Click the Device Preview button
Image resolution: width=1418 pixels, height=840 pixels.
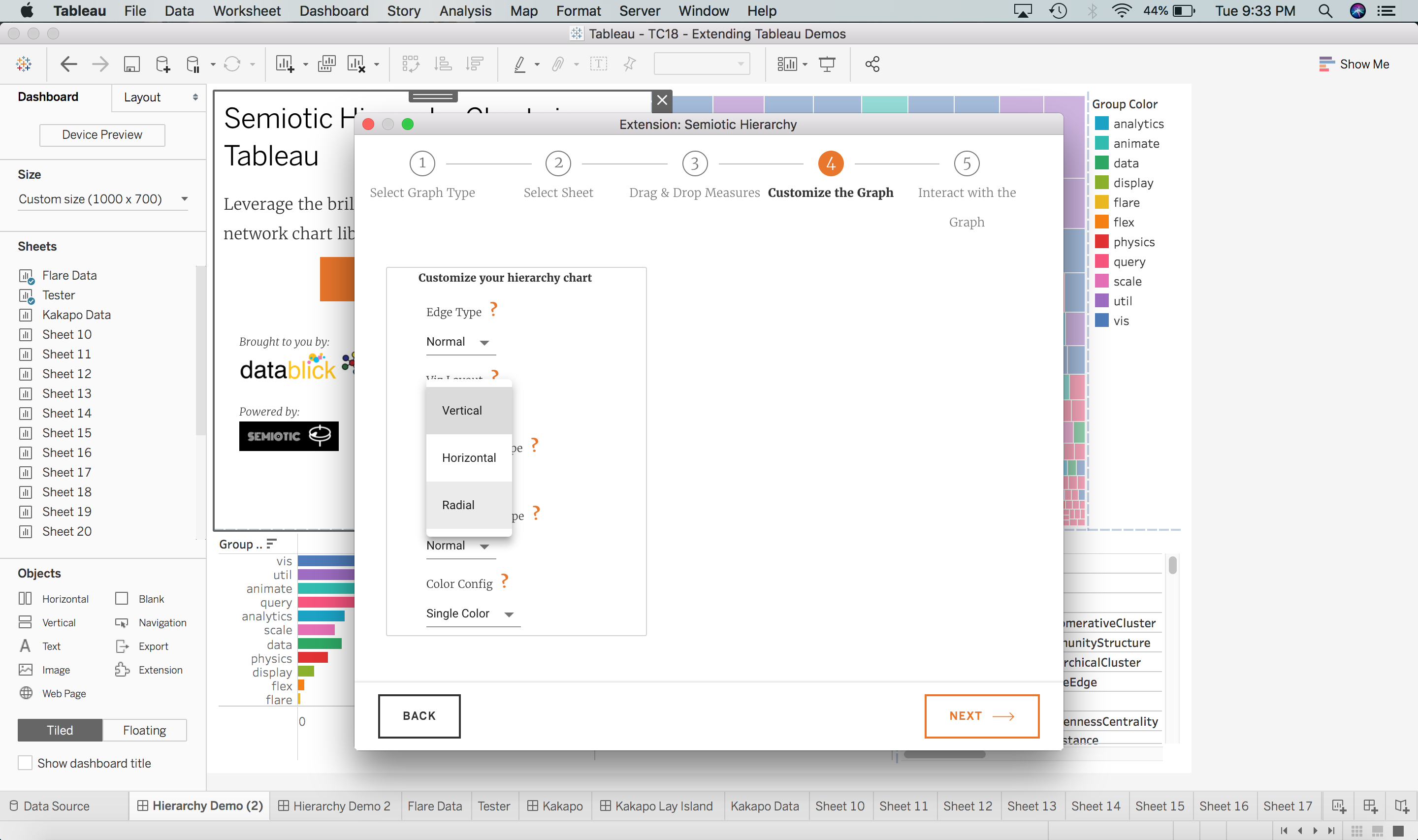102,135
